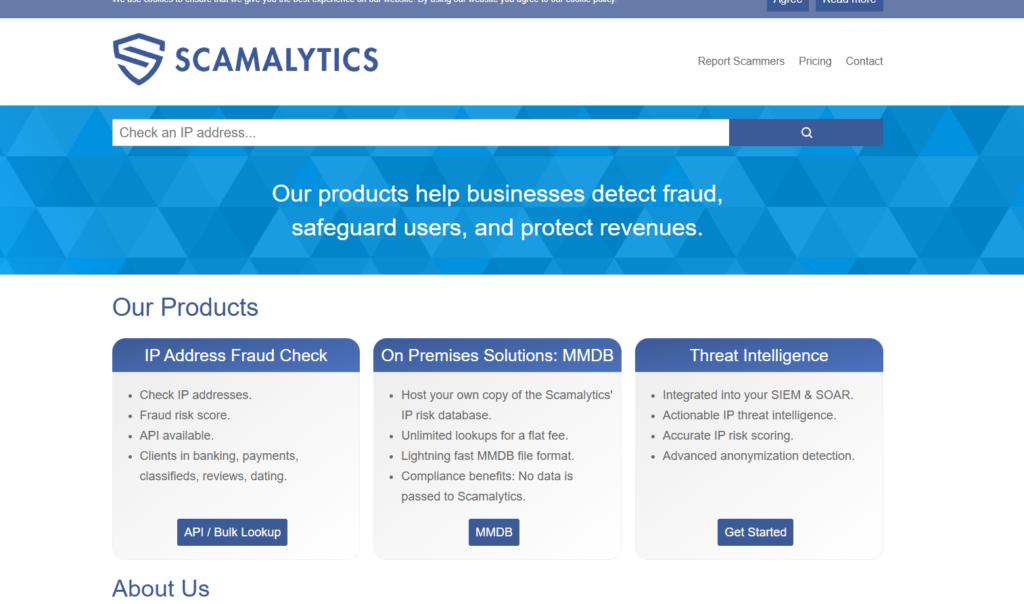Click the API / Bulk Lookup button

pyautogui.click(x=232, y=532)
